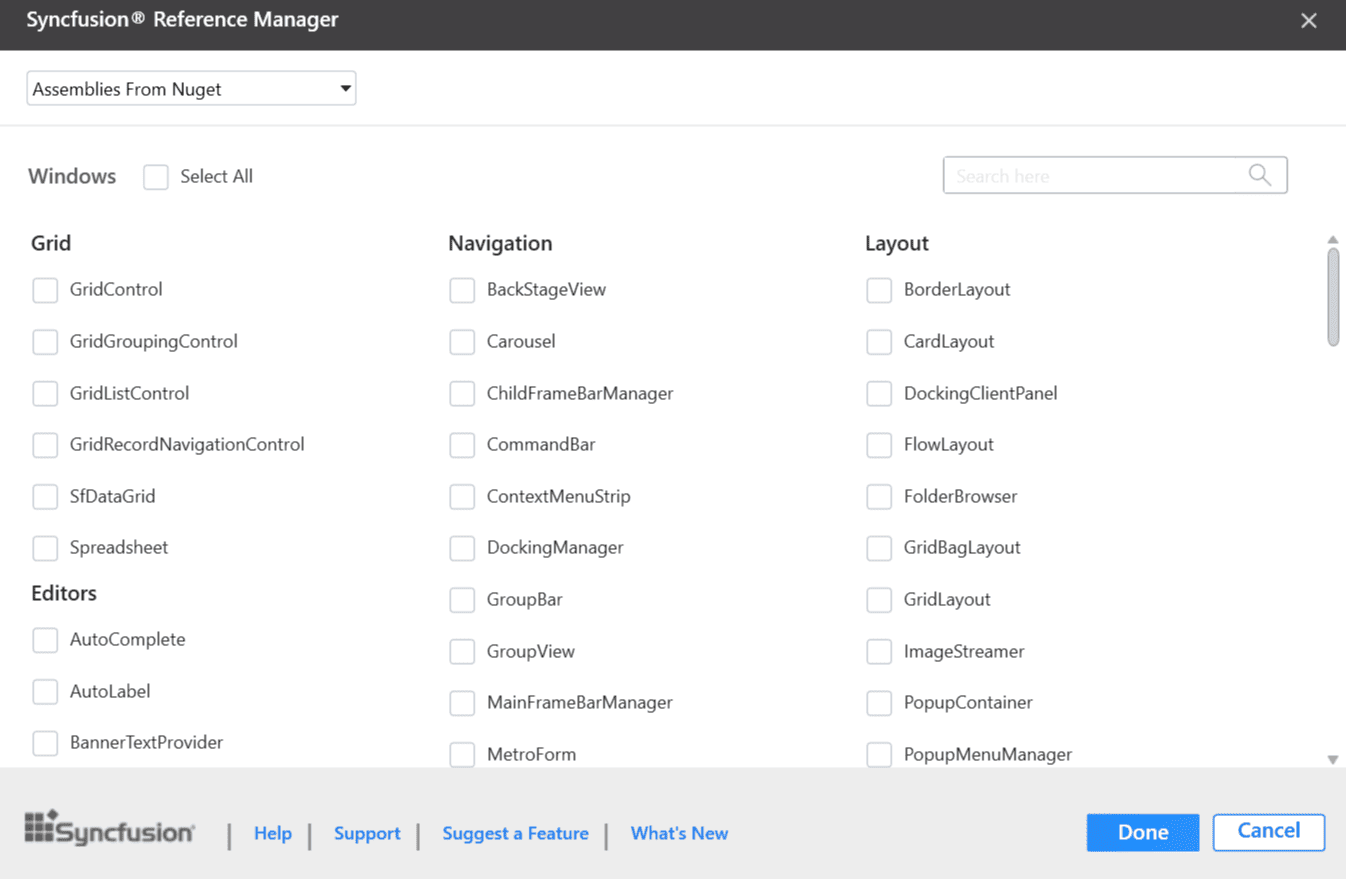Check the CommandBar checkbox

point(462,445)
